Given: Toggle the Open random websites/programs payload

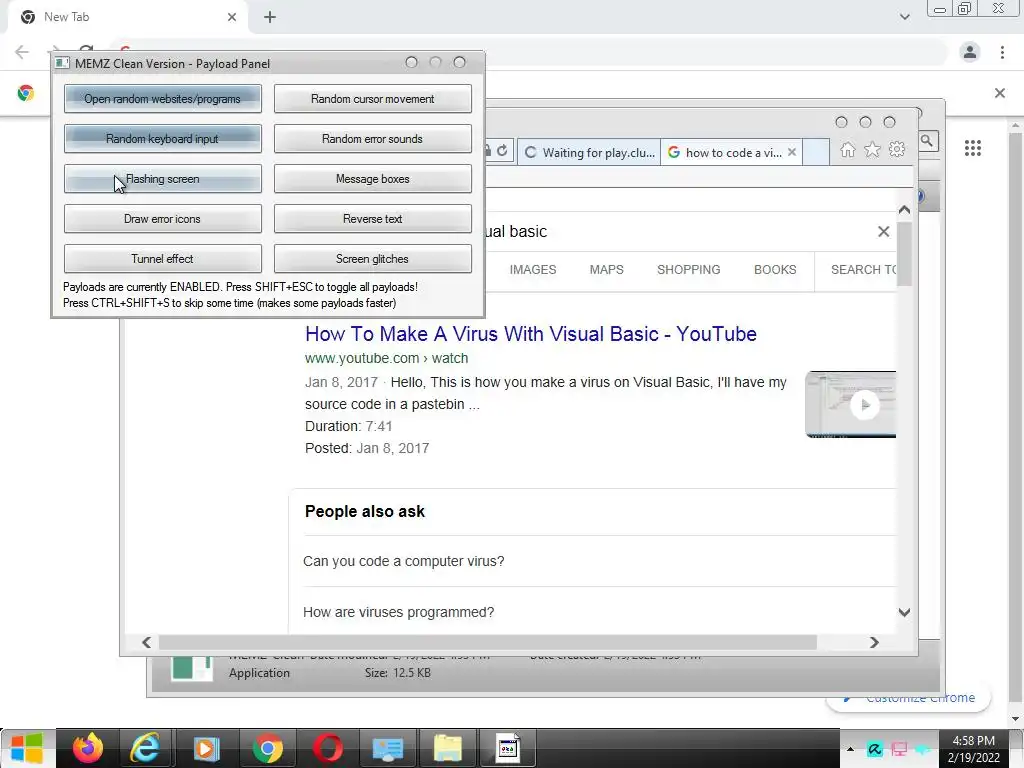Looking at the screenshot, I should [x=163, y=99].
